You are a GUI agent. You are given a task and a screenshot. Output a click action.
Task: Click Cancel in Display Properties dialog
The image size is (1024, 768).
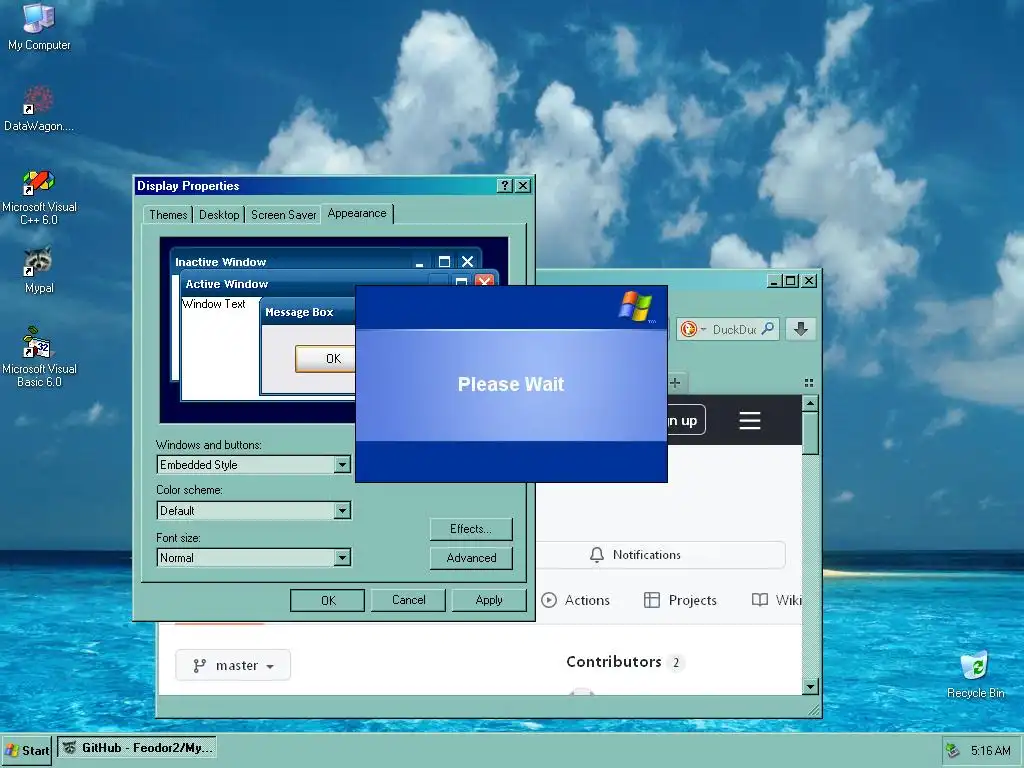[x=408, y=600]
